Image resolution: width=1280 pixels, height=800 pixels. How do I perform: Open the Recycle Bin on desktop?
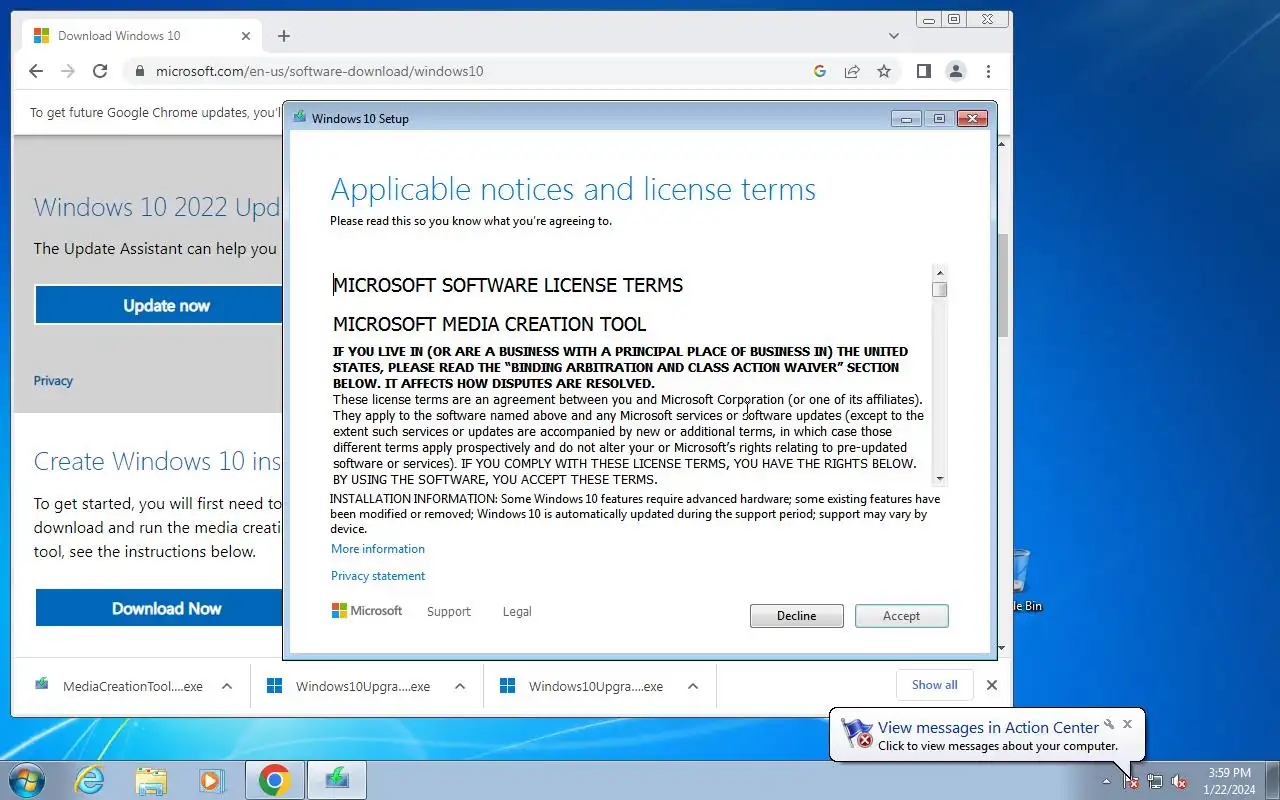click(1020, 580)
